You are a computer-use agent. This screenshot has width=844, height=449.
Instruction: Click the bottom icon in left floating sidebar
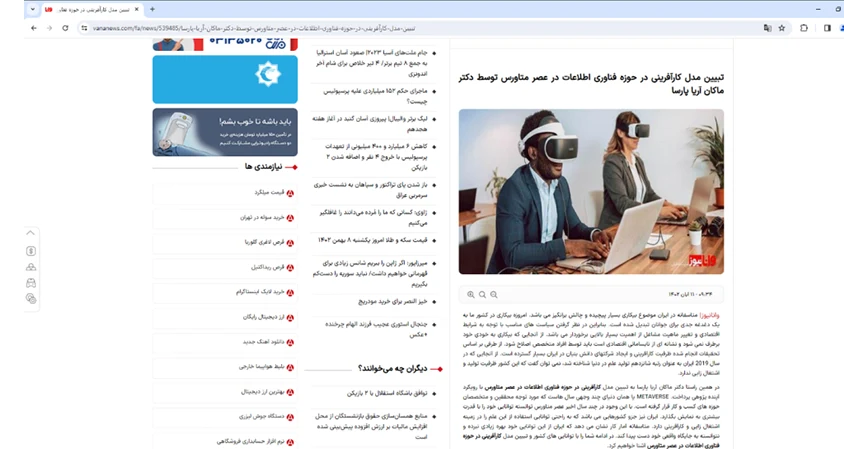tap(31, 298)
